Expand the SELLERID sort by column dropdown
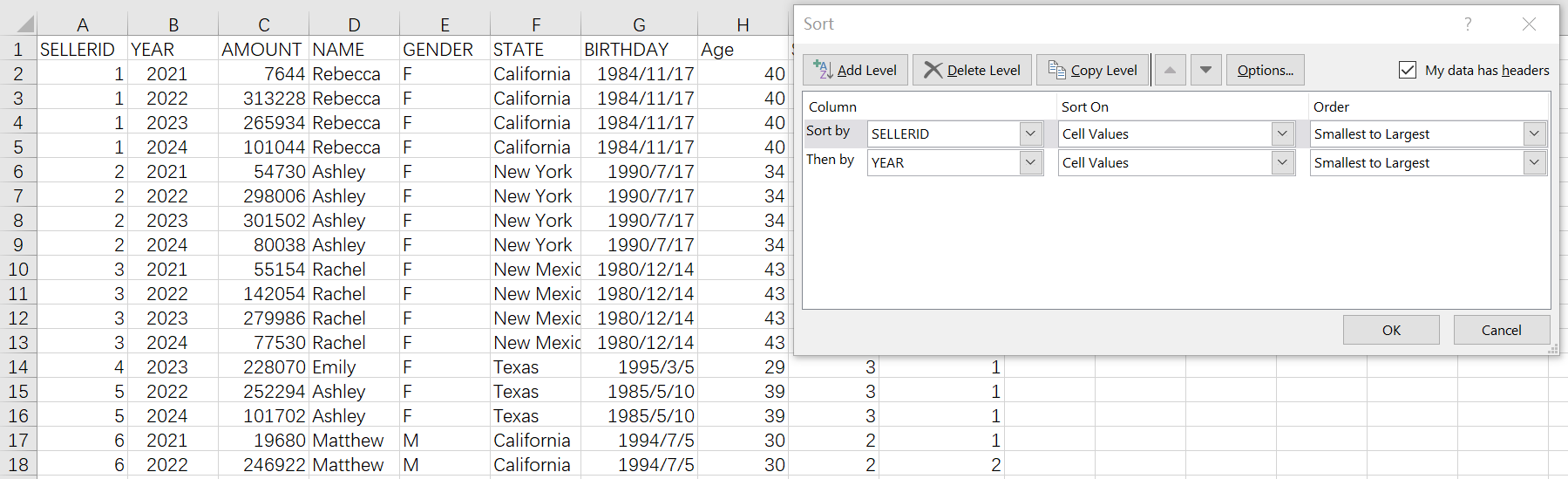1568x479 pixels. point(1030,134)
